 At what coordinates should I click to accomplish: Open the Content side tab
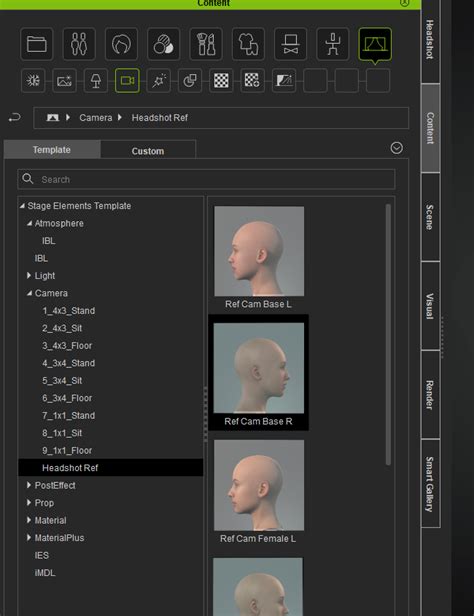(430, 128)
